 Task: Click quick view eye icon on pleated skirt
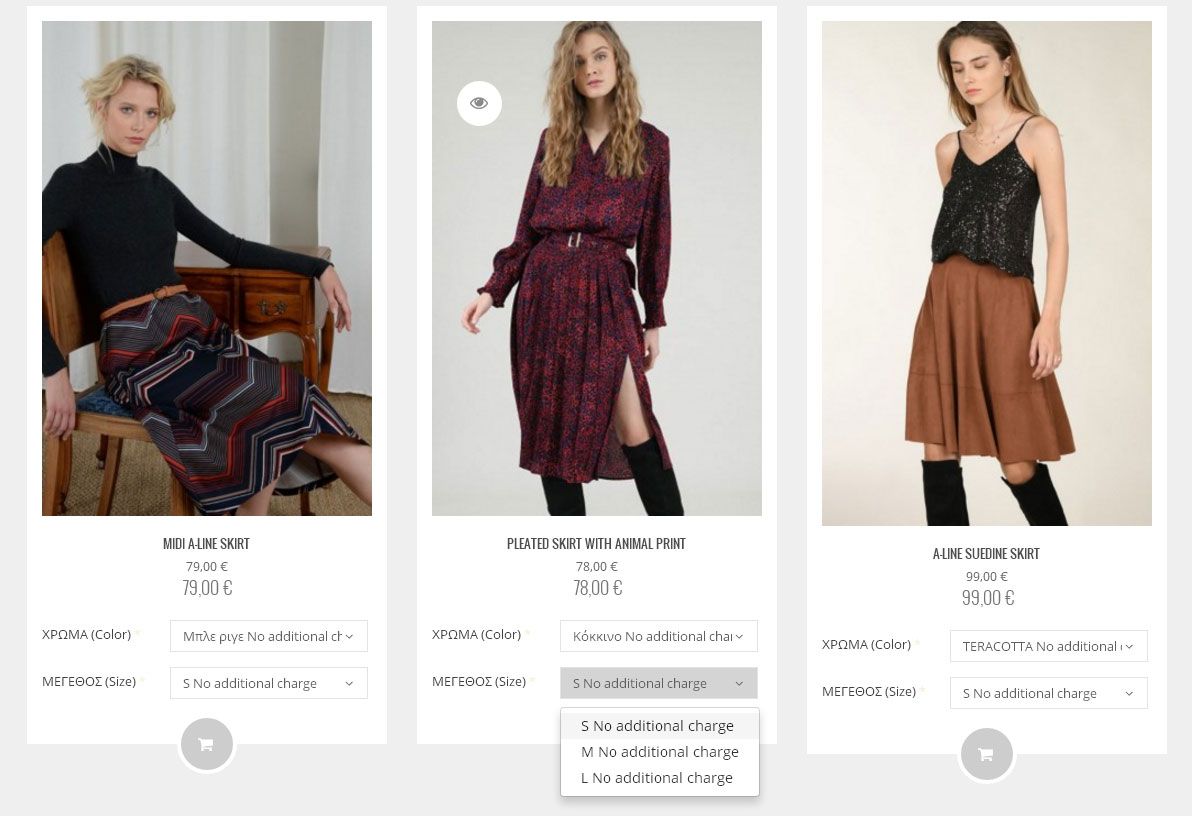click(x=479, y=103)
